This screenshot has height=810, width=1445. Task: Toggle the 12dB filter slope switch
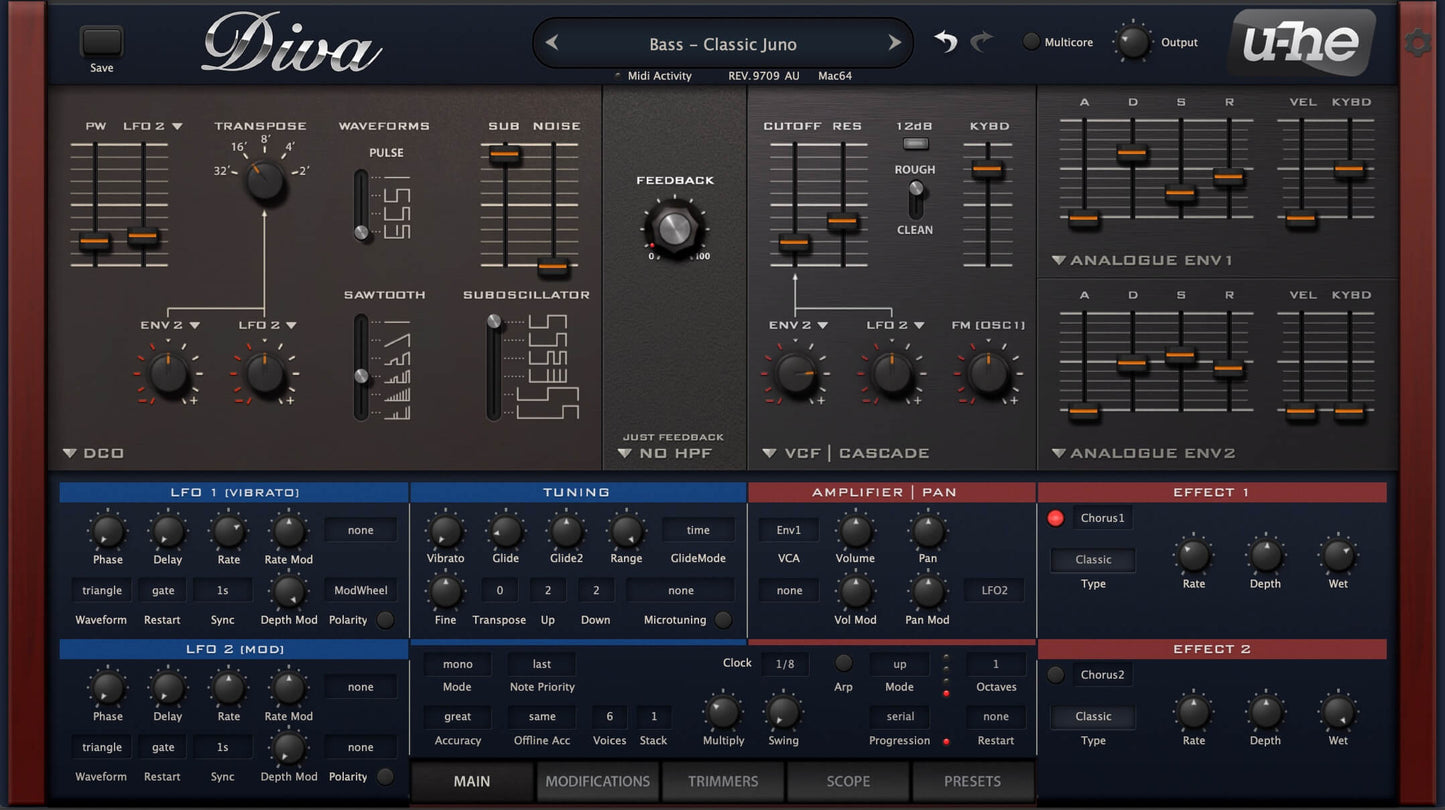point(914,144)
